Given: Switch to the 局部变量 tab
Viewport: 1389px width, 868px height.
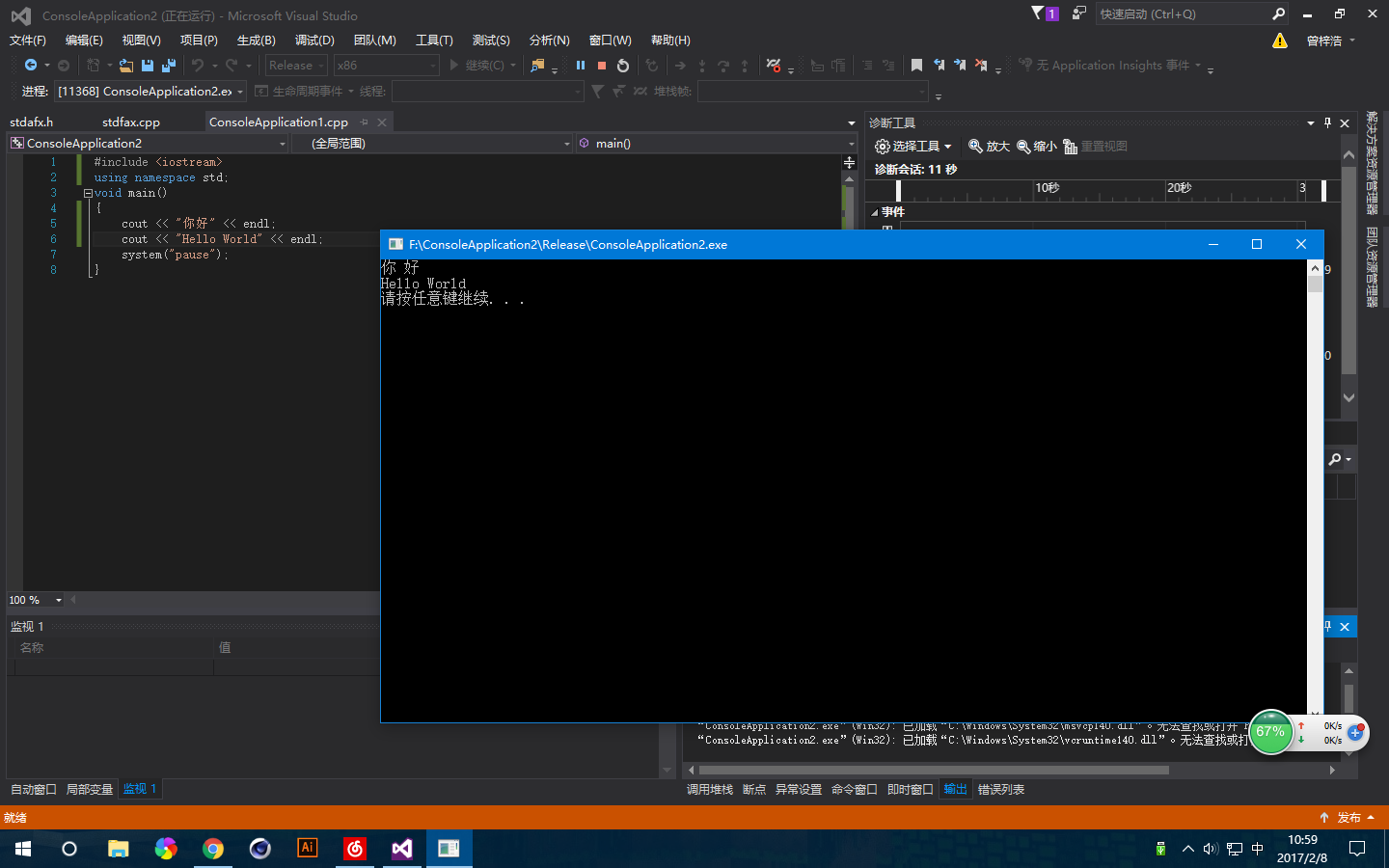Looking at the screenshot, I should (x=90, y=790).
